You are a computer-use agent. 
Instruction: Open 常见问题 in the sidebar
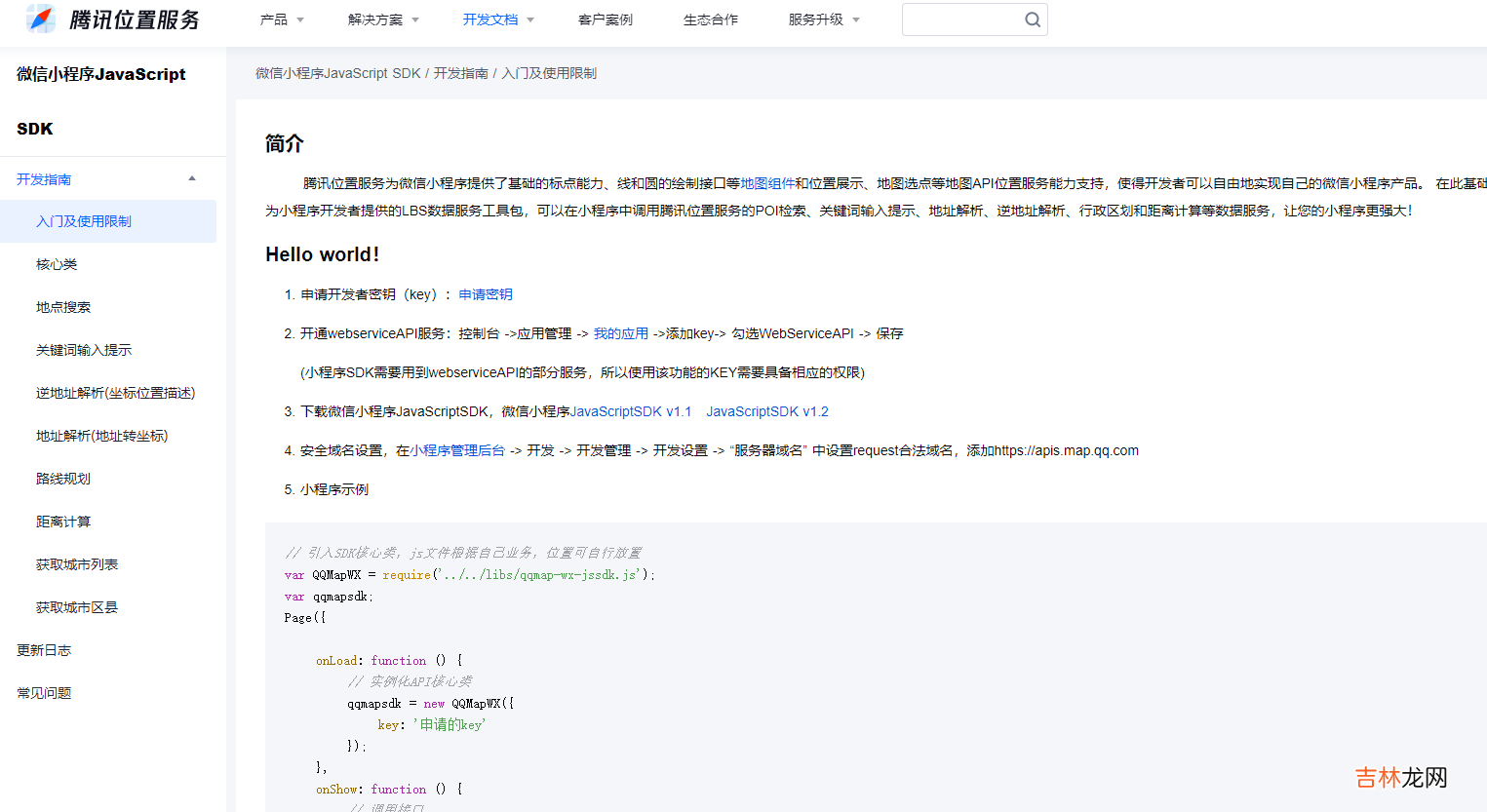click(44, 693)
